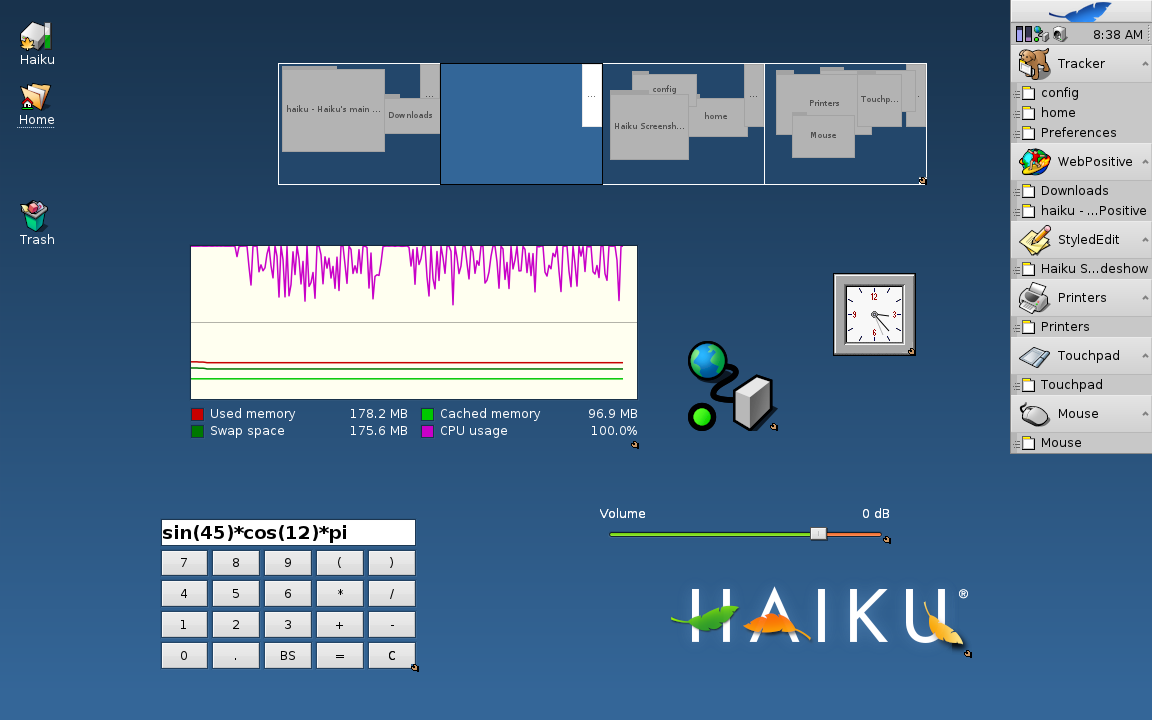Open the Home folder desktop icon
This screenshot has height=720, width=1152.
[36, 97]
